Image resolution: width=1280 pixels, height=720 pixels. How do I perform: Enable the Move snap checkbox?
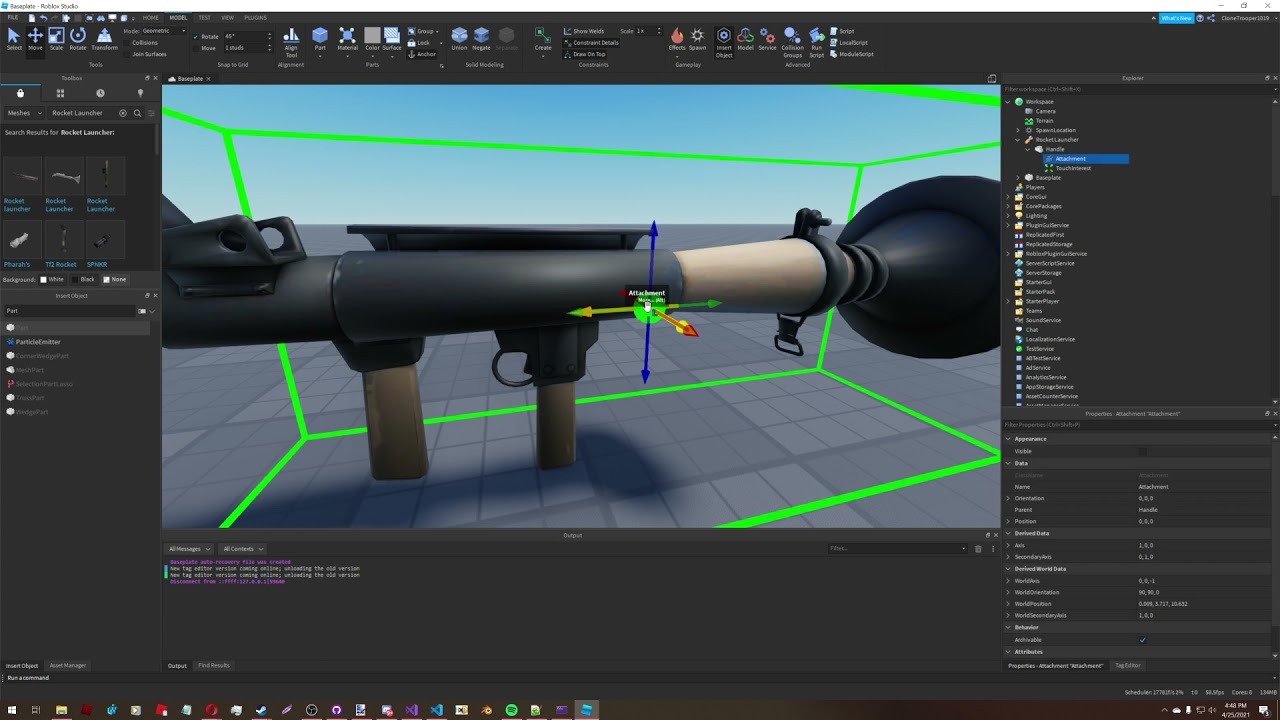[195, 48]
